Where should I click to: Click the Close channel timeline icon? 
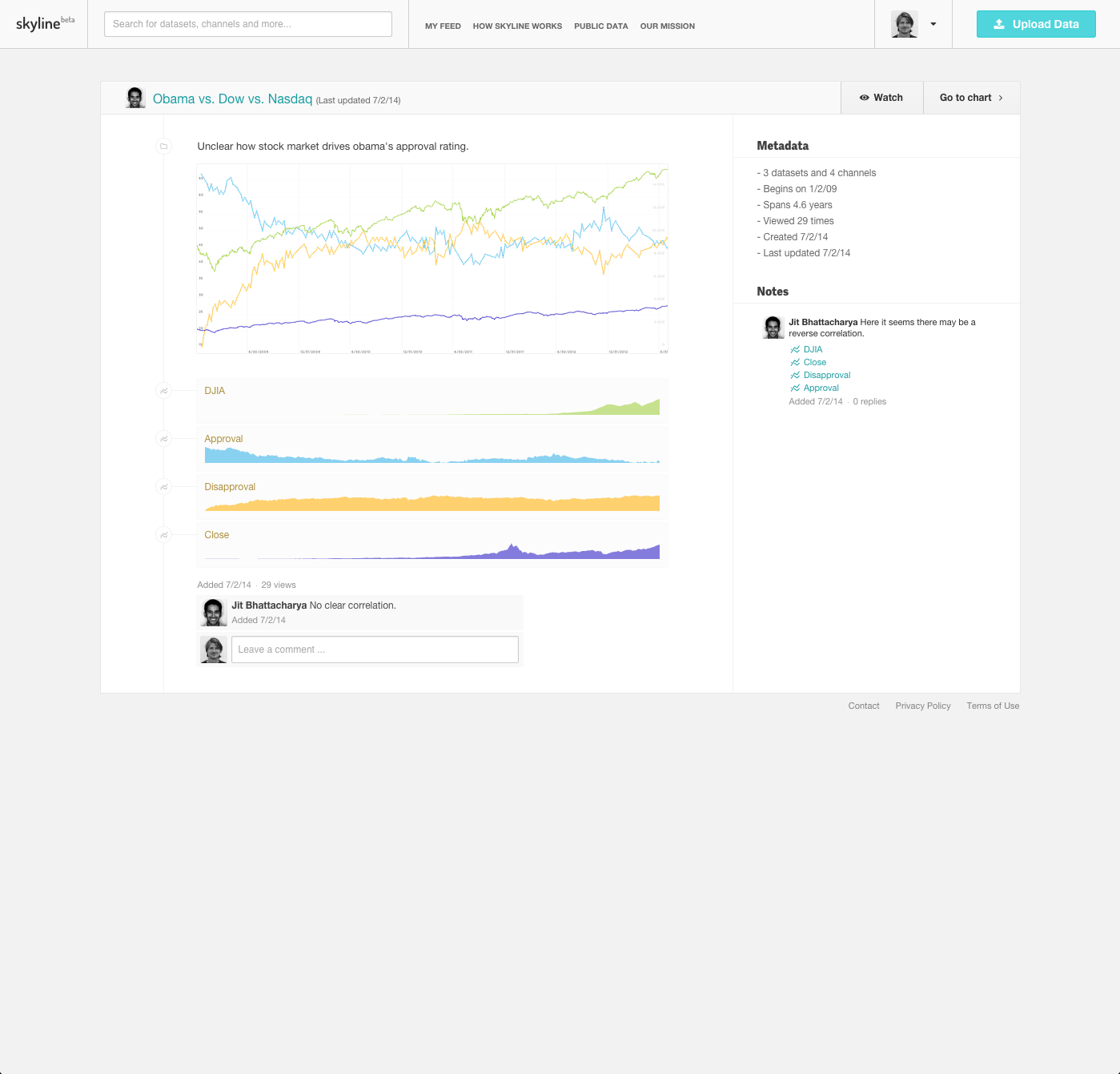click(x=163, y=535)
